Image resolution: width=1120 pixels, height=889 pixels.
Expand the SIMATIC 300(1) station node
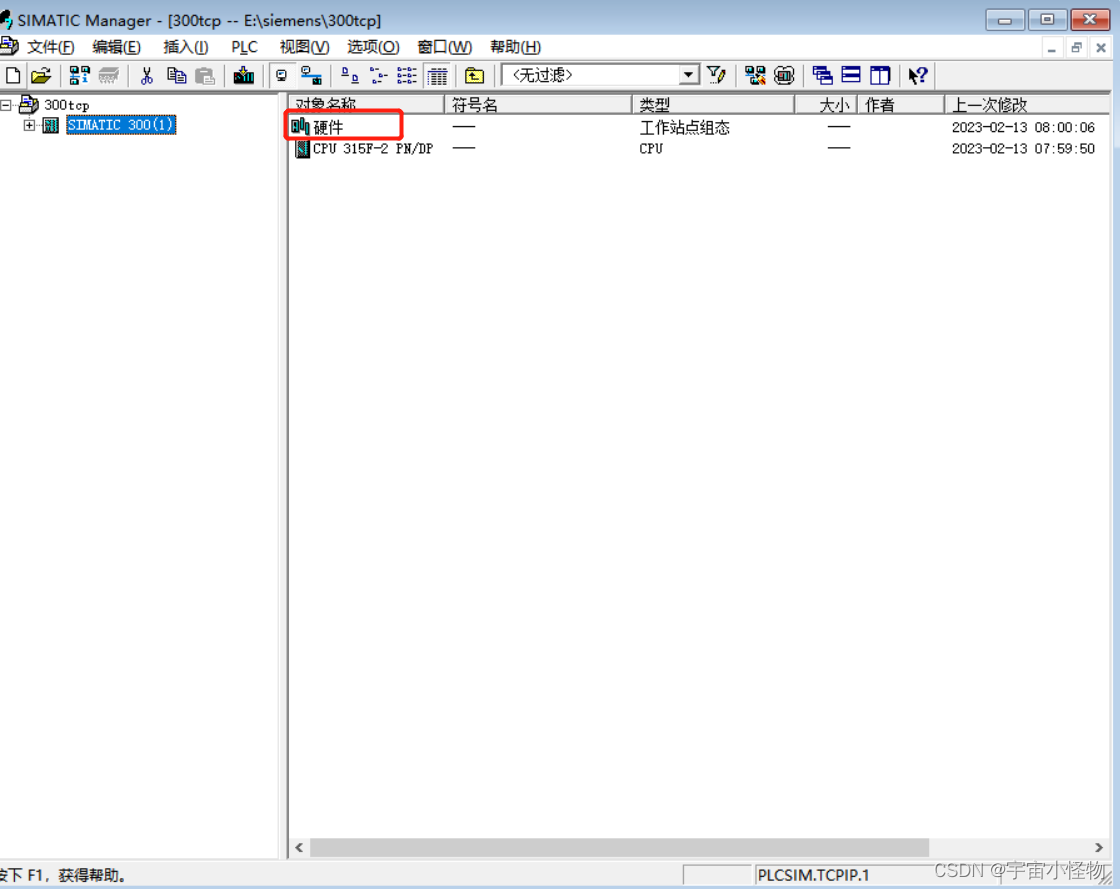click(x=29, y=126)
